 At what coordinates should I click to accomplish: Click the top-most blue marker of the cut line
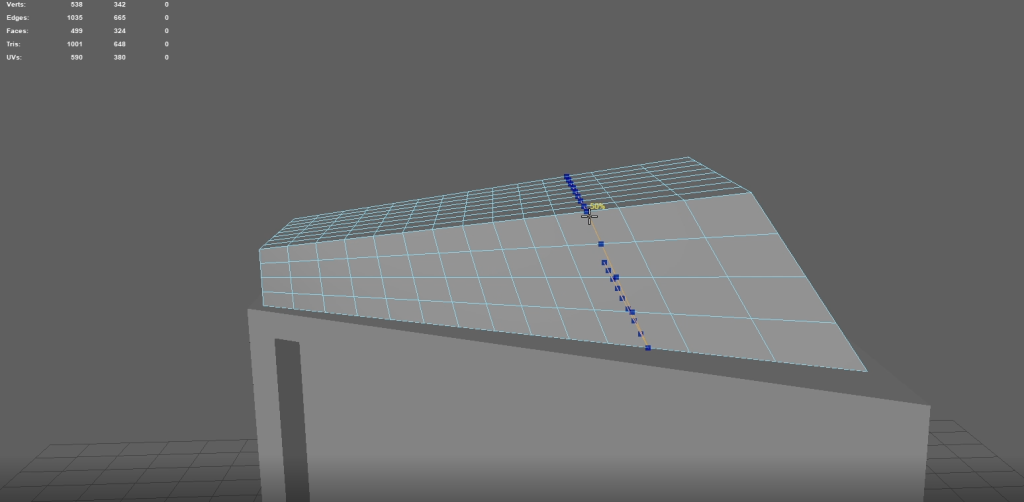tap(566, 176)
